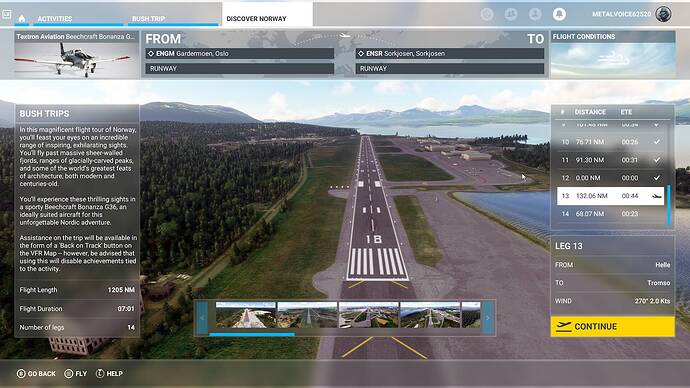Select the third thumbnail in gallery

tap(369, 315)
